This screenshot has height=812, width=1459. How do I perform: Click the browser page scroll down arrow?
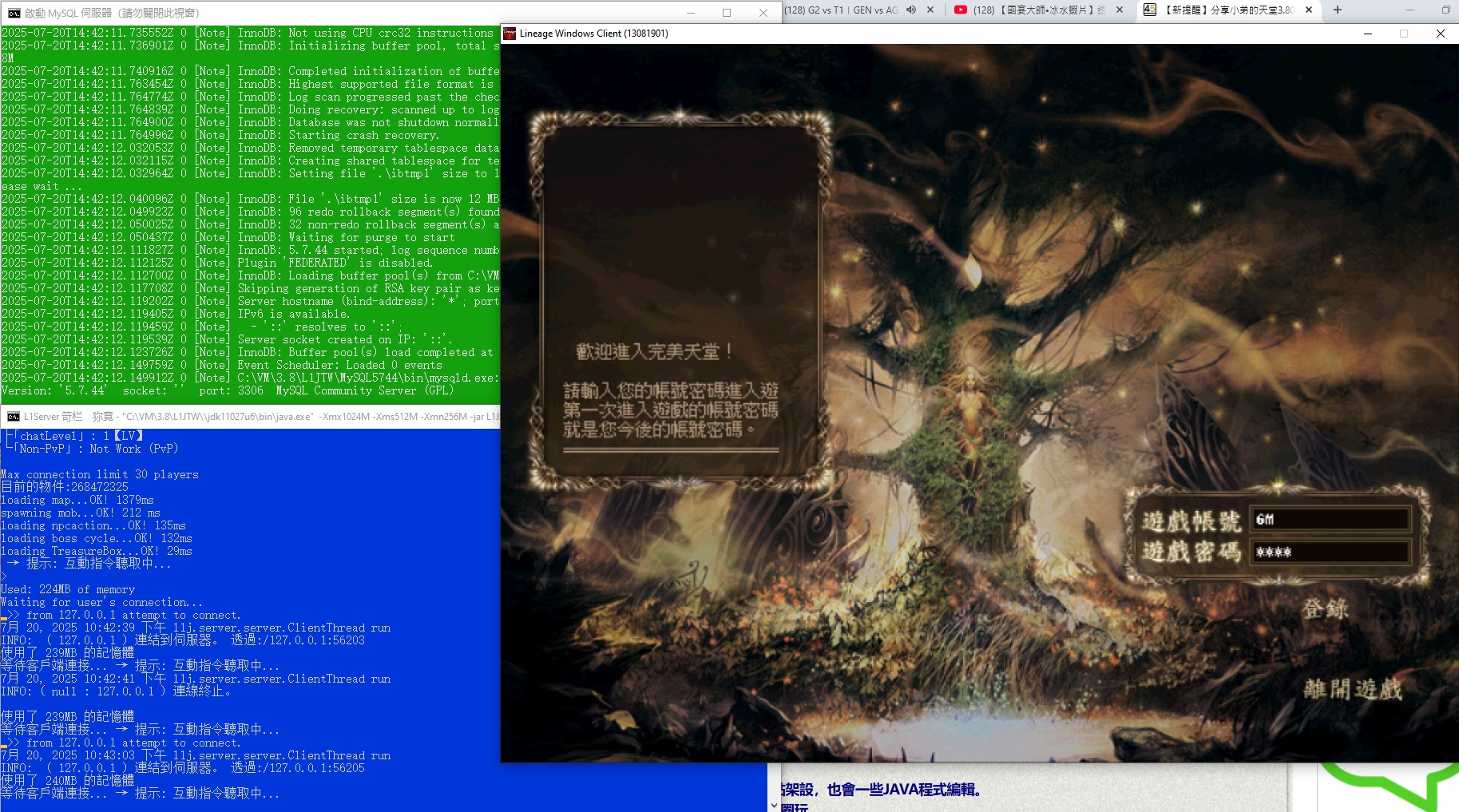[x=774, y=806]
